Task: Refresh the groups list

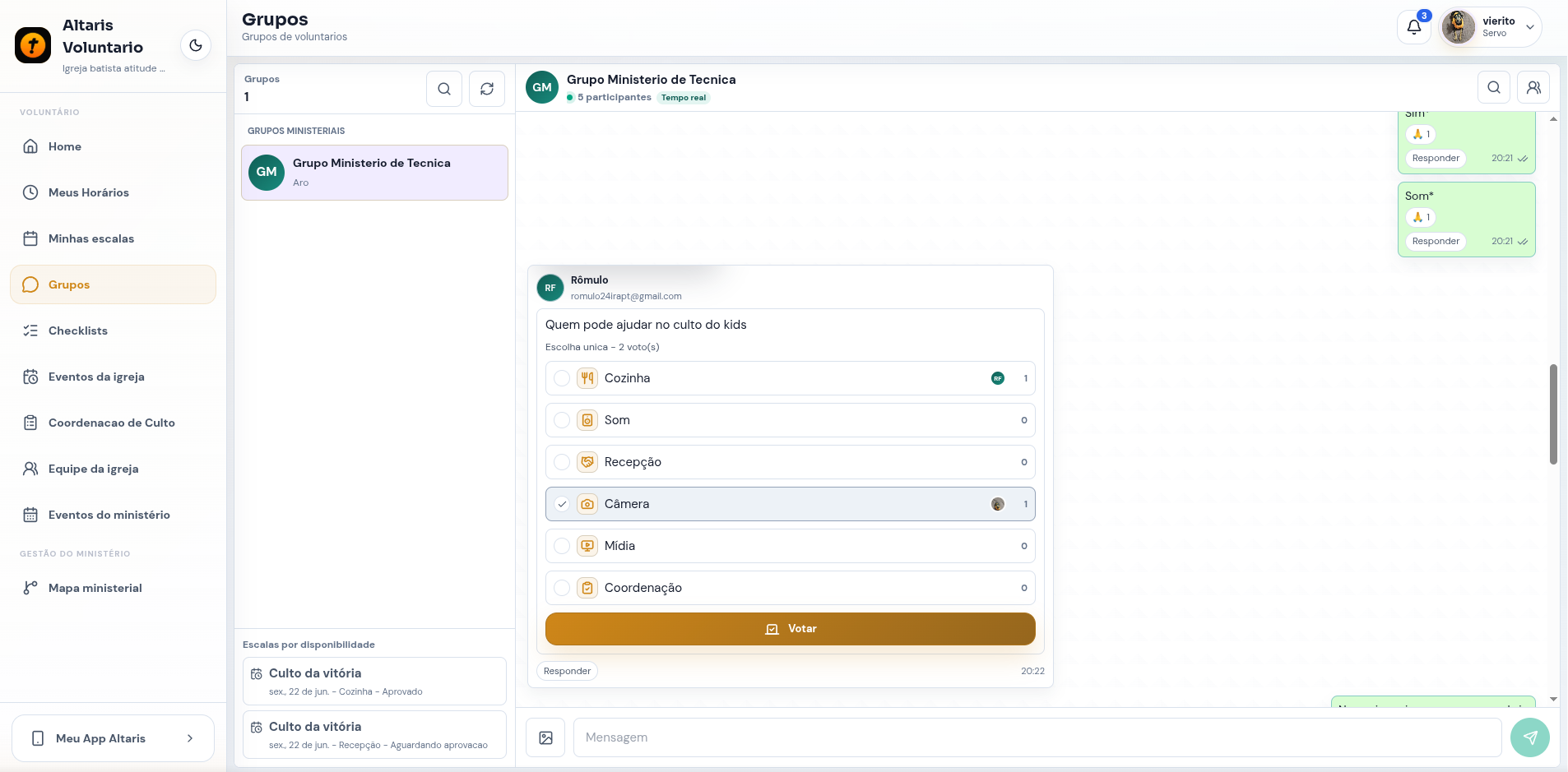Action: click(x=487, y=89)
